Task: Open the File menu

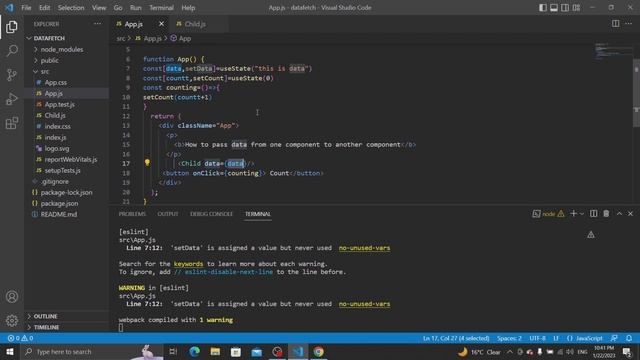Action: (x=26, y=8)
